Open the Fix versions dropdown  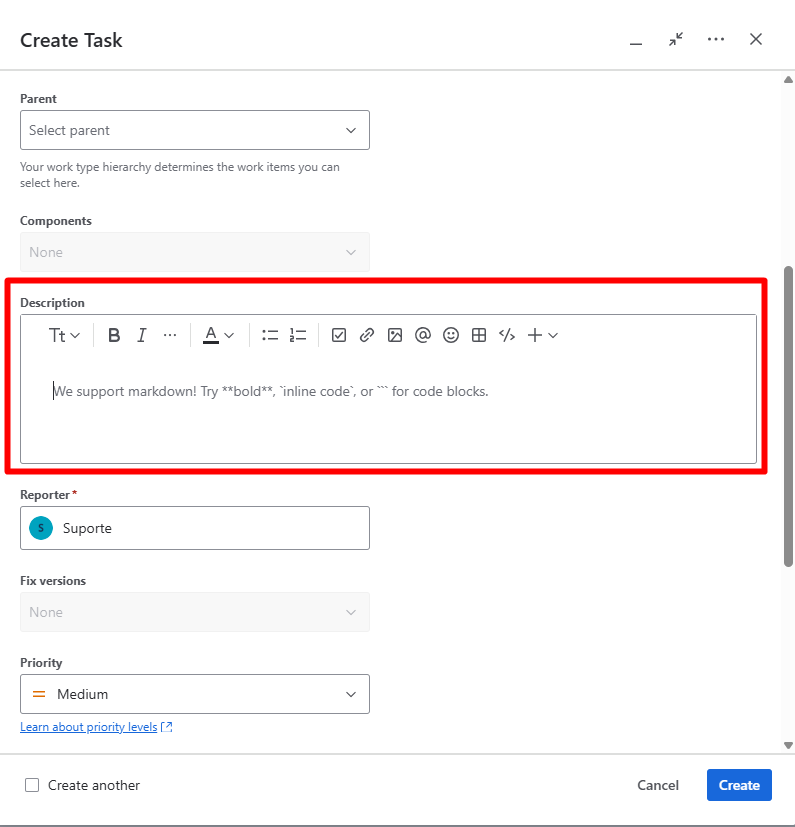195,612
